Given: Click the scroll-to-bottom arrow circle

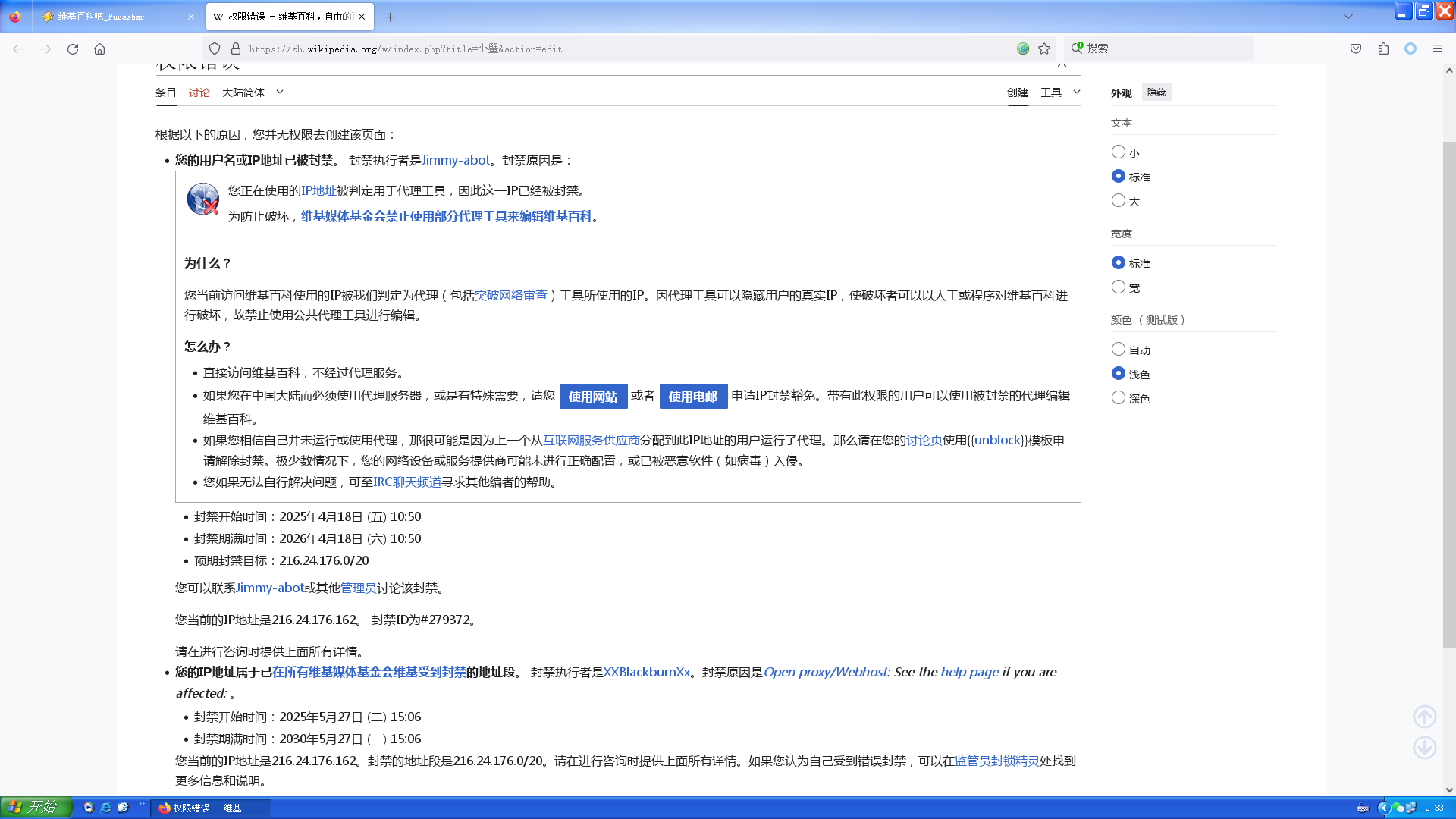Looking at the screenshot, I should point(1425,748).
